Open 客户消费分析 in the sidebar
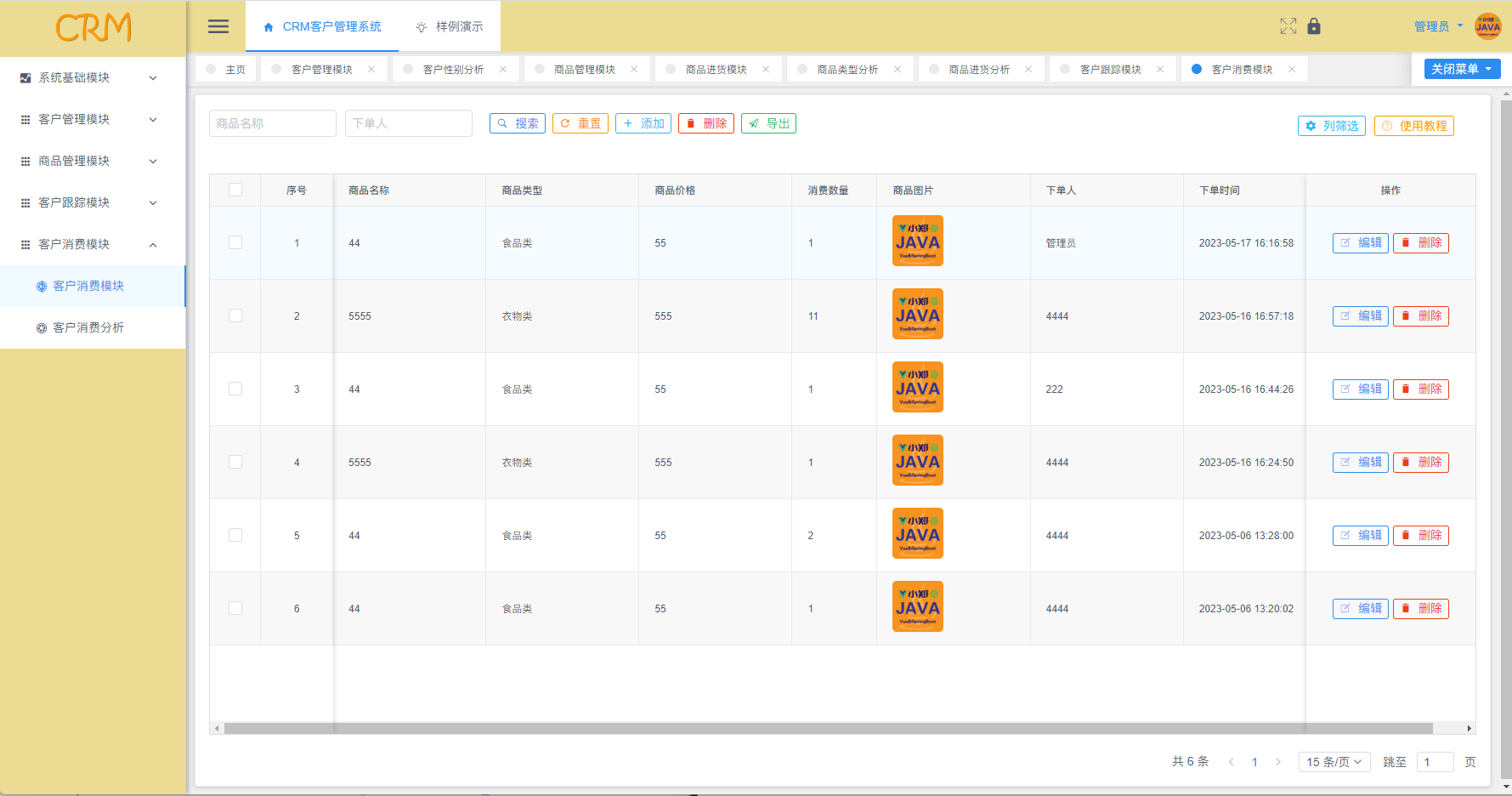Image resolution: width=1512 pixels, height=796 pixels. pyautogui.click(x=88, y=327)
